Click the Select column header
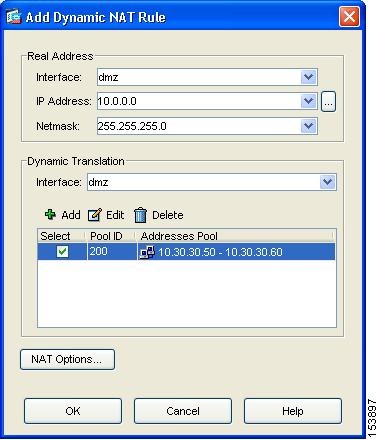Screen dimensions: 379x440 coord(62,236)
